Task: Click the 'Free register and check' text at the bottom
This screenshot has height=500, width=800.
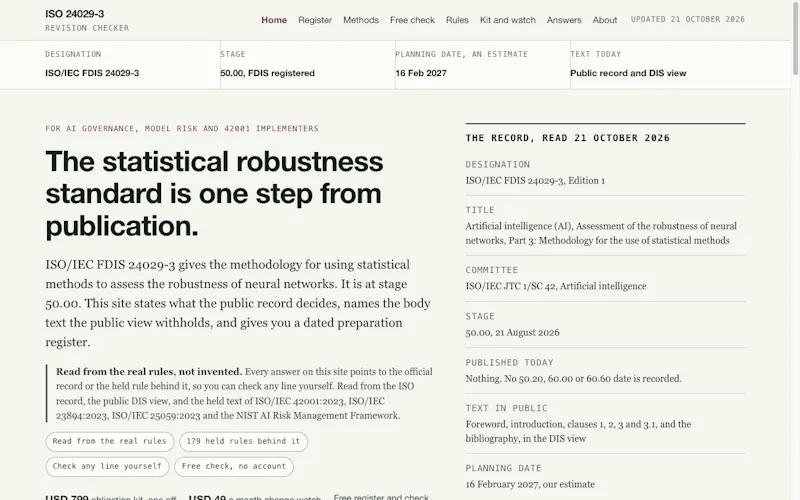Action: click(x=381, y=497)
